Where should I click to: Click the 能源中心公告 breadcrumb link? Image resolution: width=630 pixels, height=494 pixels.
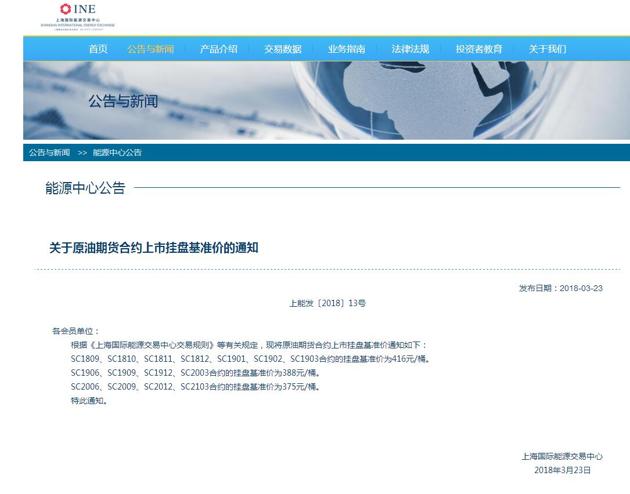[x=117, y=153]
